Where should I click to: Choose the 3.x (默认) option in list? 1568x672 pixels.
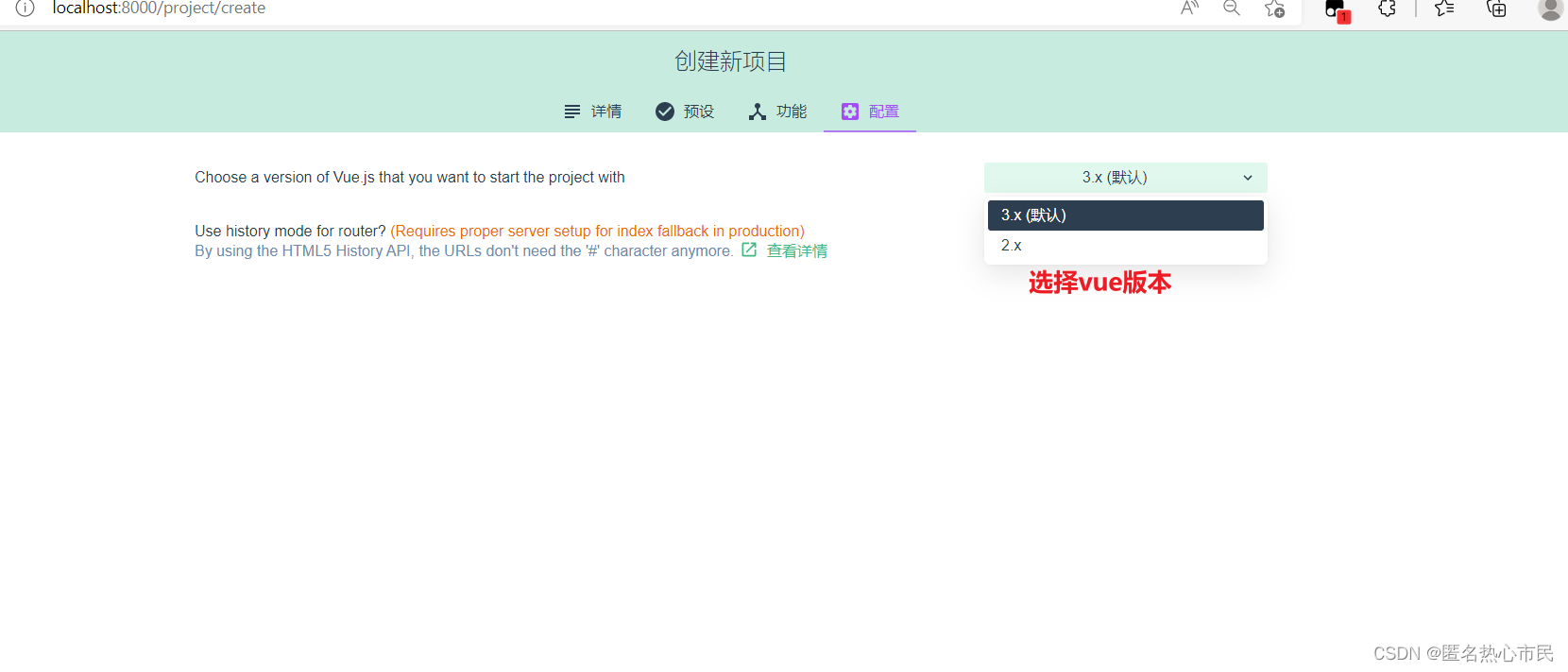1125,215
